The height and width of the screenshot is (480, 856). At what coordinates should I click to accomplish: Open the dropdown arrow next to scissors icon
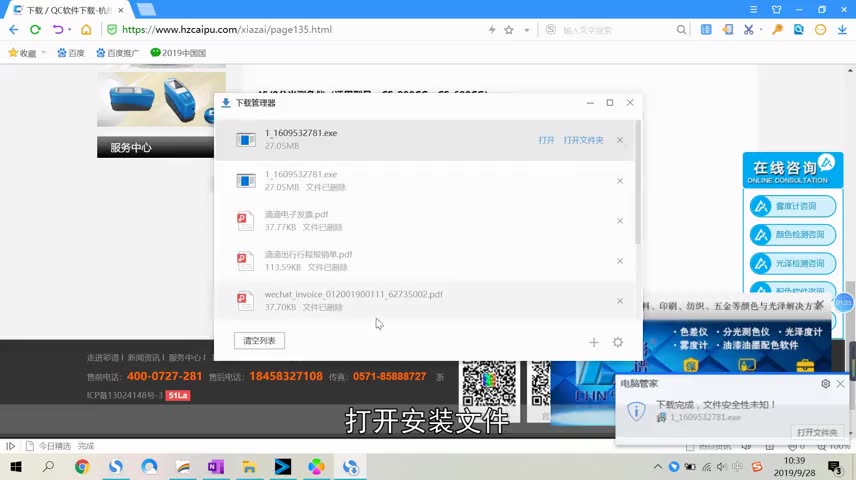point(760,30)
